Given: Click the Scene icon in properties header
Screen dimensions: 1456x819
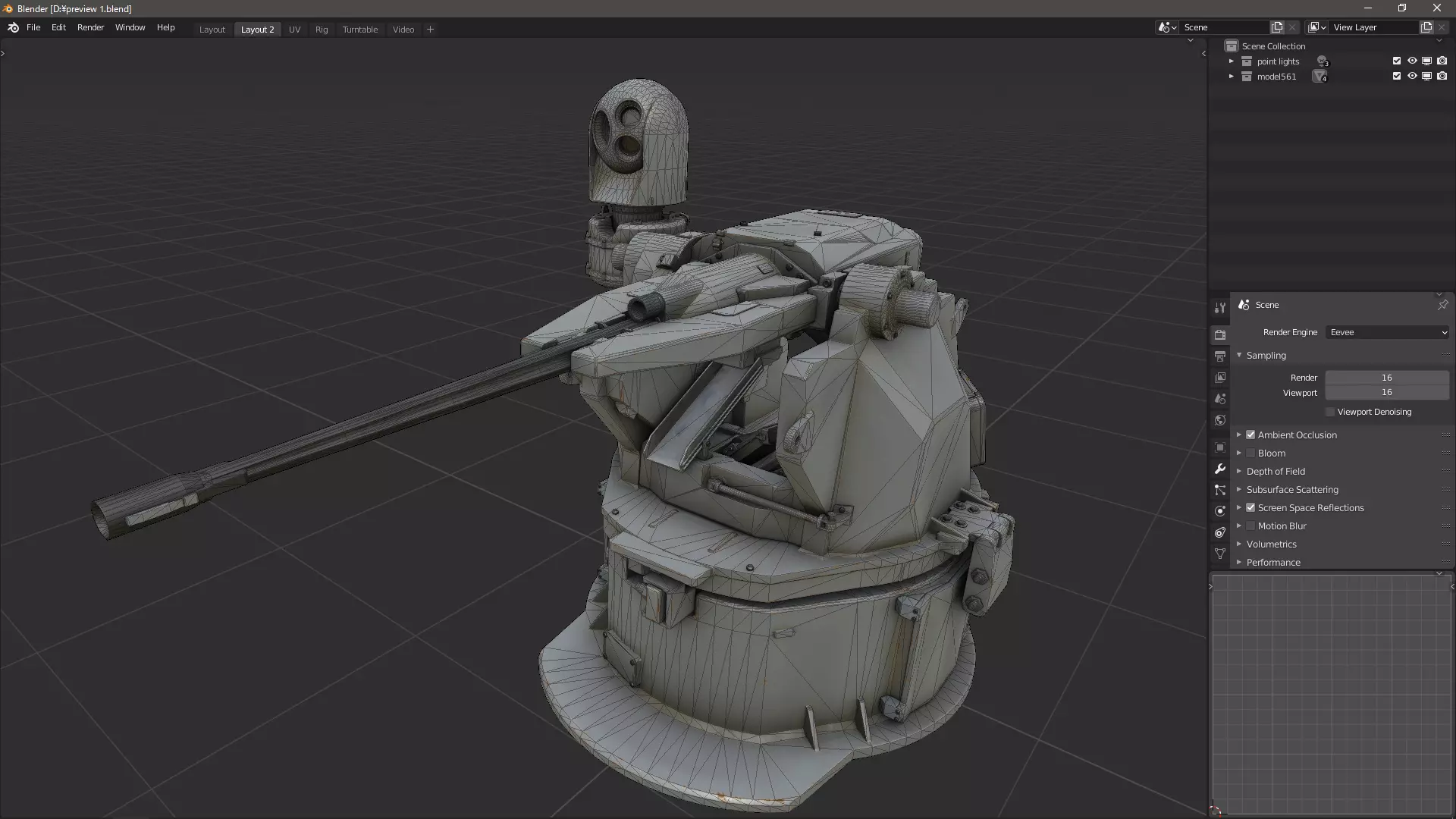Looking at the screenshot, I should [1244, 305].
